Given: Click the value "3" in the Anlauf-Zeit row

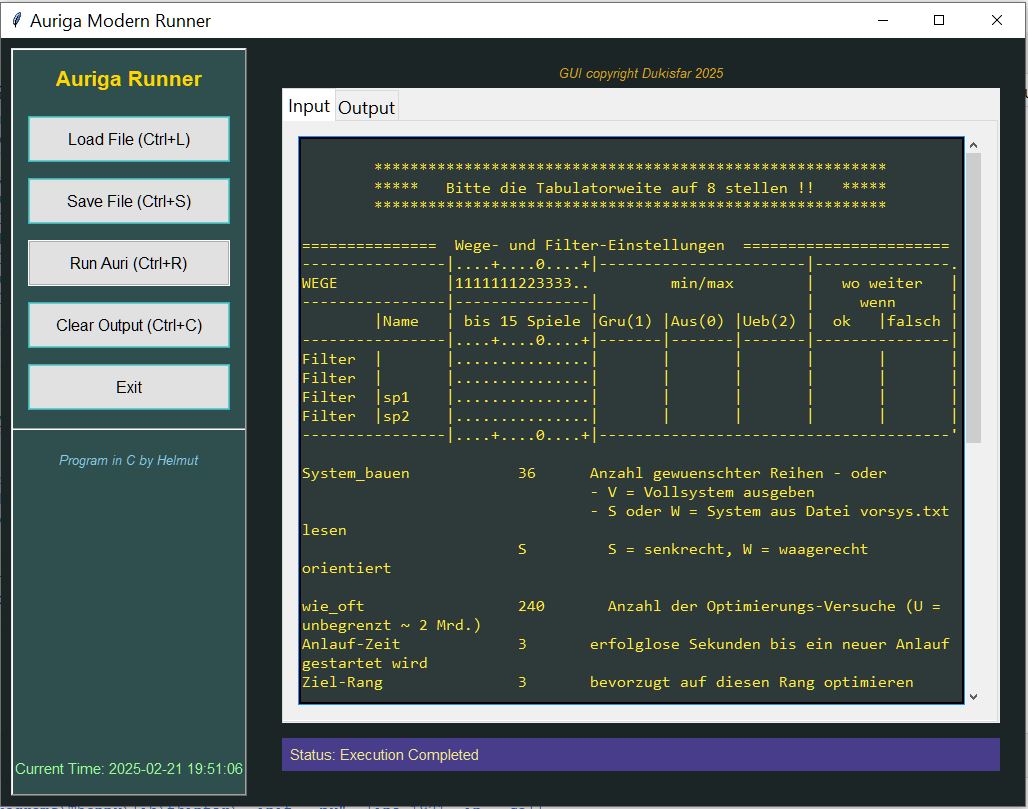Looking at the screenshot, I should pyautogui.click(x=522, y=644).
